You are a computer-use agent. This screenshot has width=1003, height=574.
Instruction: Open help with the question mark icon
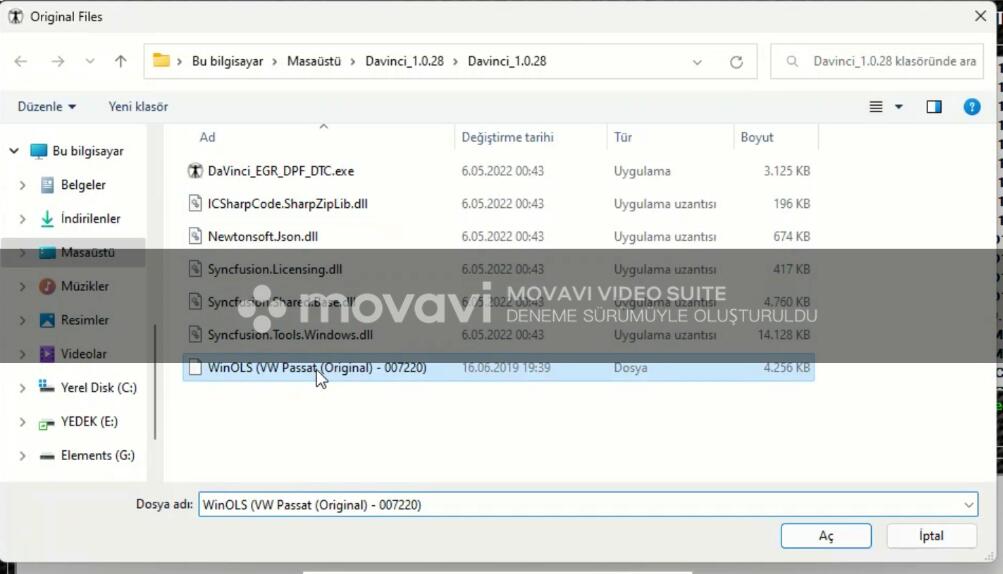972,107
